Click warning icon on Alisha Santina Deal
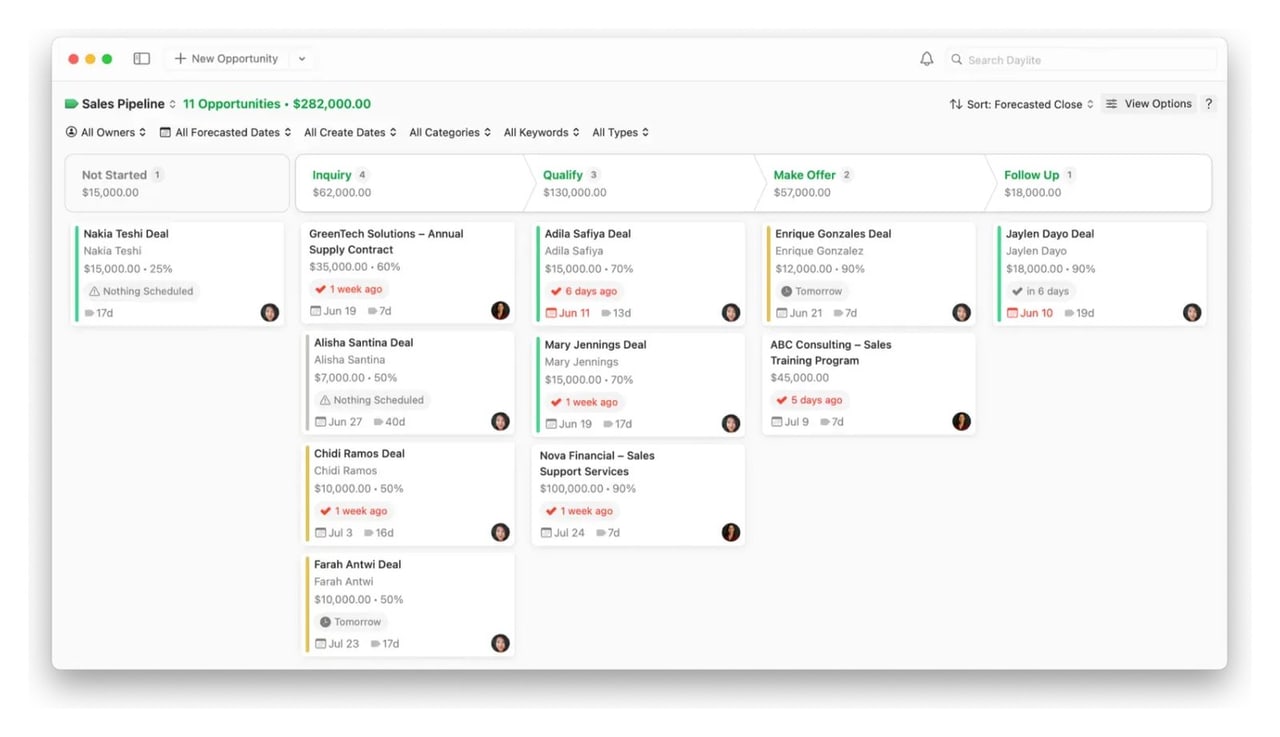 coord(325,400)
